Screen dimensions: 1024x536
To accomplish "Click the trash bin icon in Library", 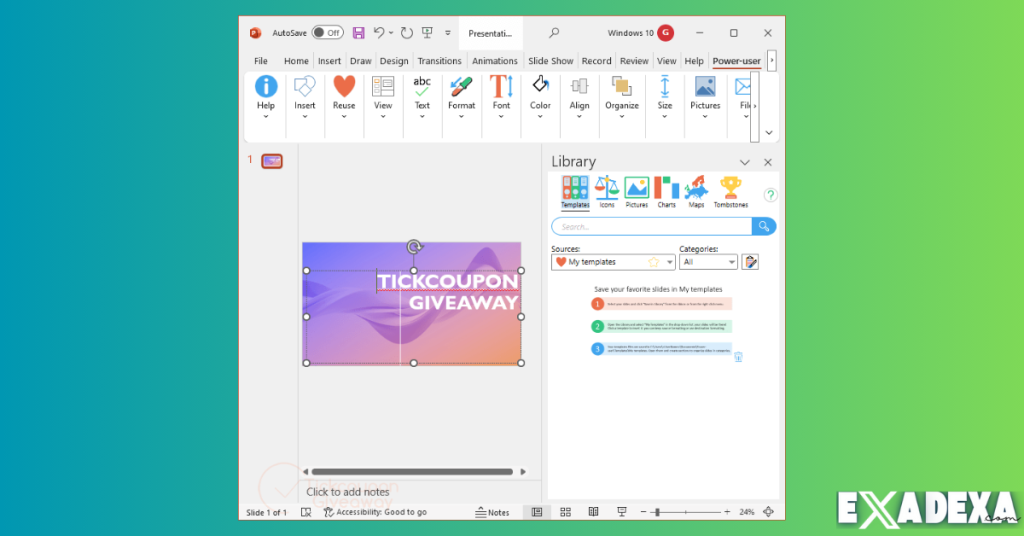I will (738, 356).
